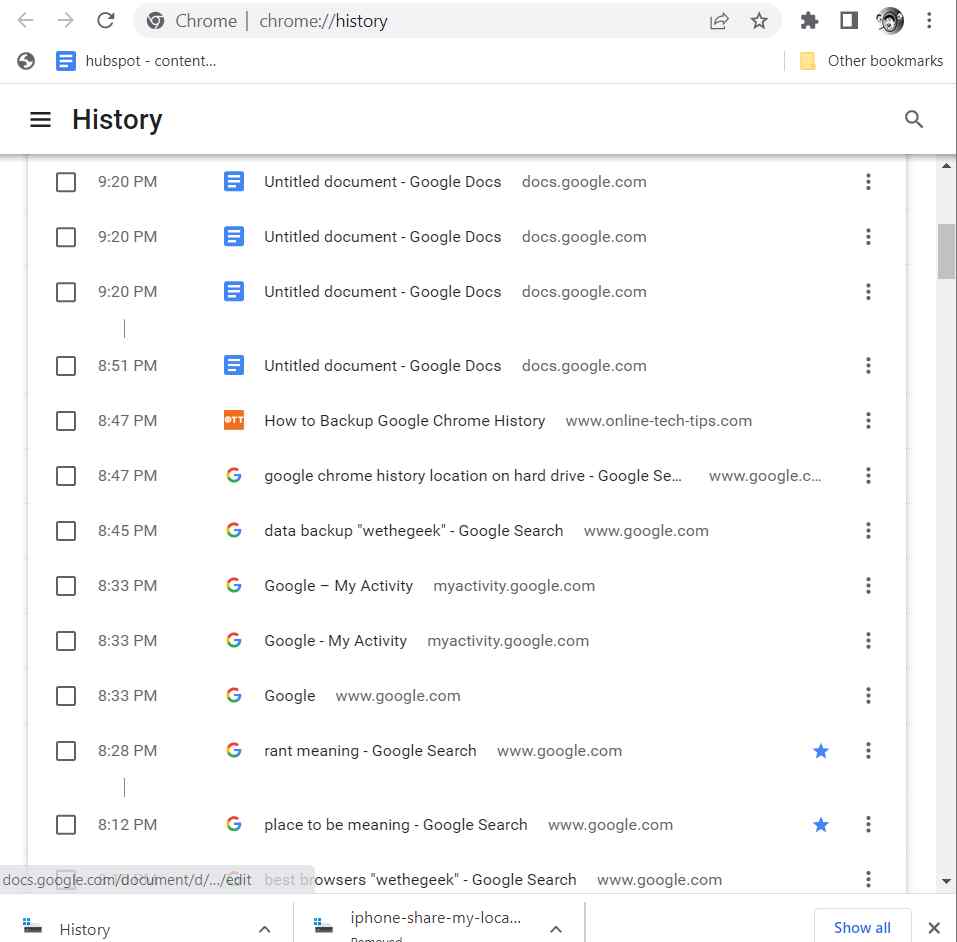Click the scrollbar down arrow

946,881
